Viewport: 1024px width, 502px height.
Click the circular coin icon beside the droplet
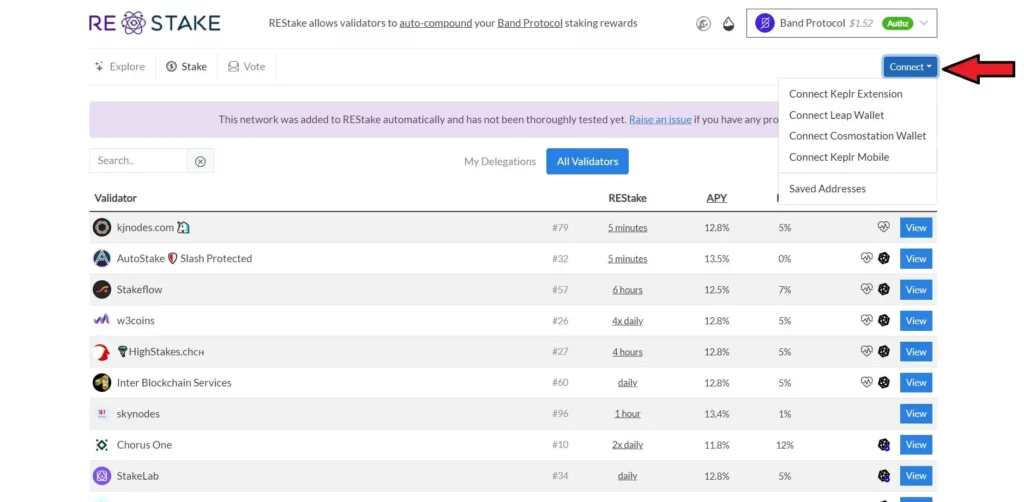point(703,24)
